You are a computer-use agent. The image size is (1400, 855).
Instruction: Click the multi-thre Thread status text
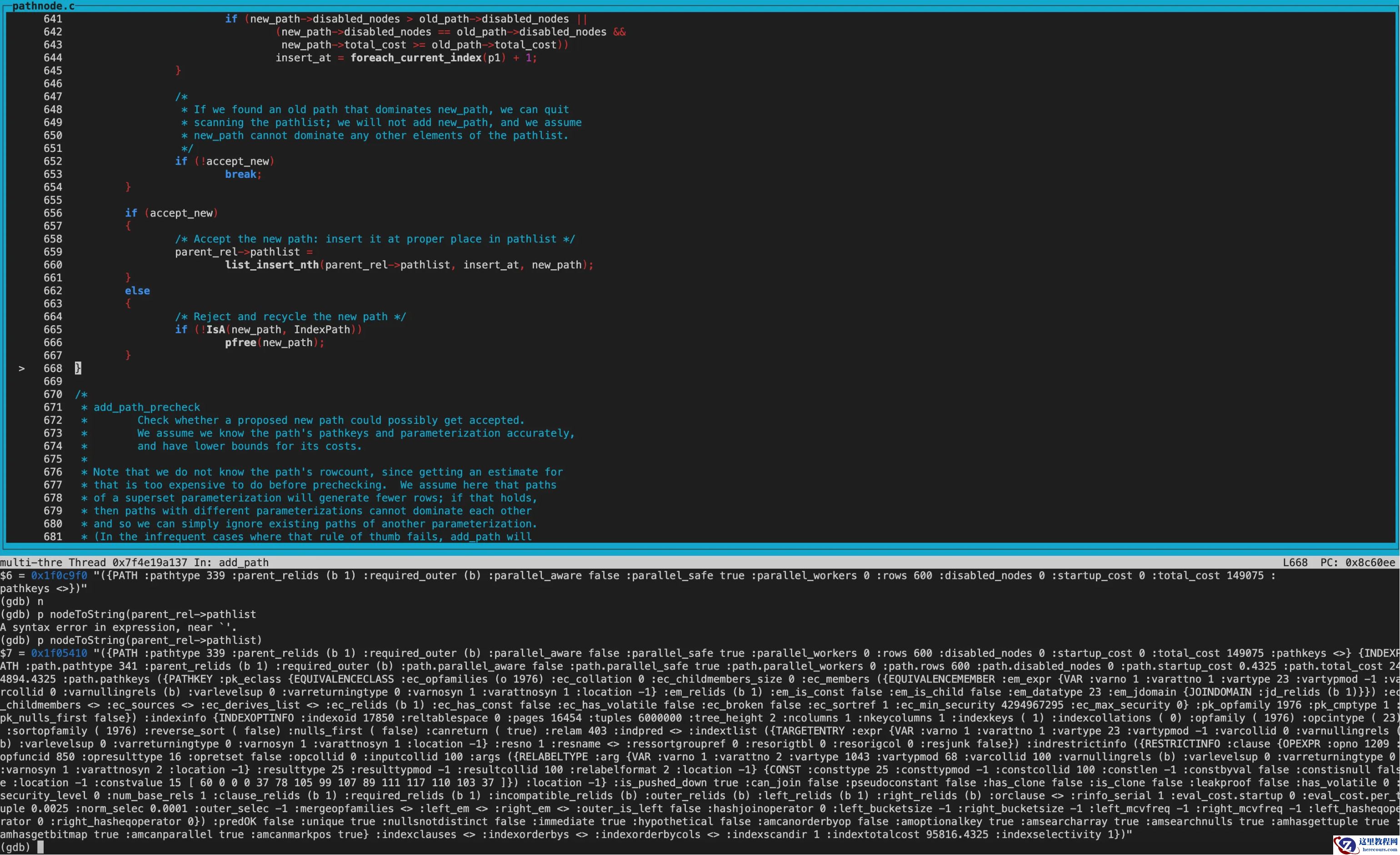point(53,562)
